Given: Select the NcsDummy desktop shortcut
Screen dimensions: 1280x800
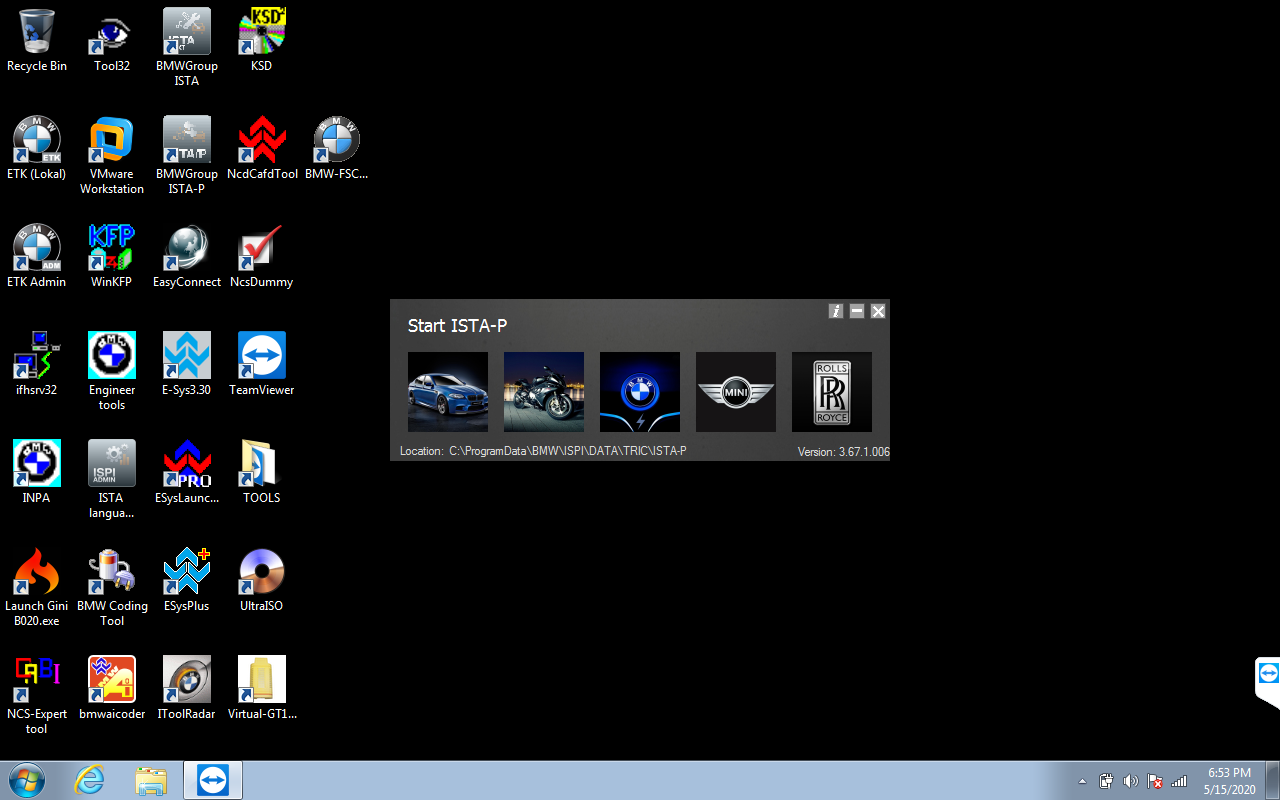Looking at the screenshot, I should click(x=262, y=256).
